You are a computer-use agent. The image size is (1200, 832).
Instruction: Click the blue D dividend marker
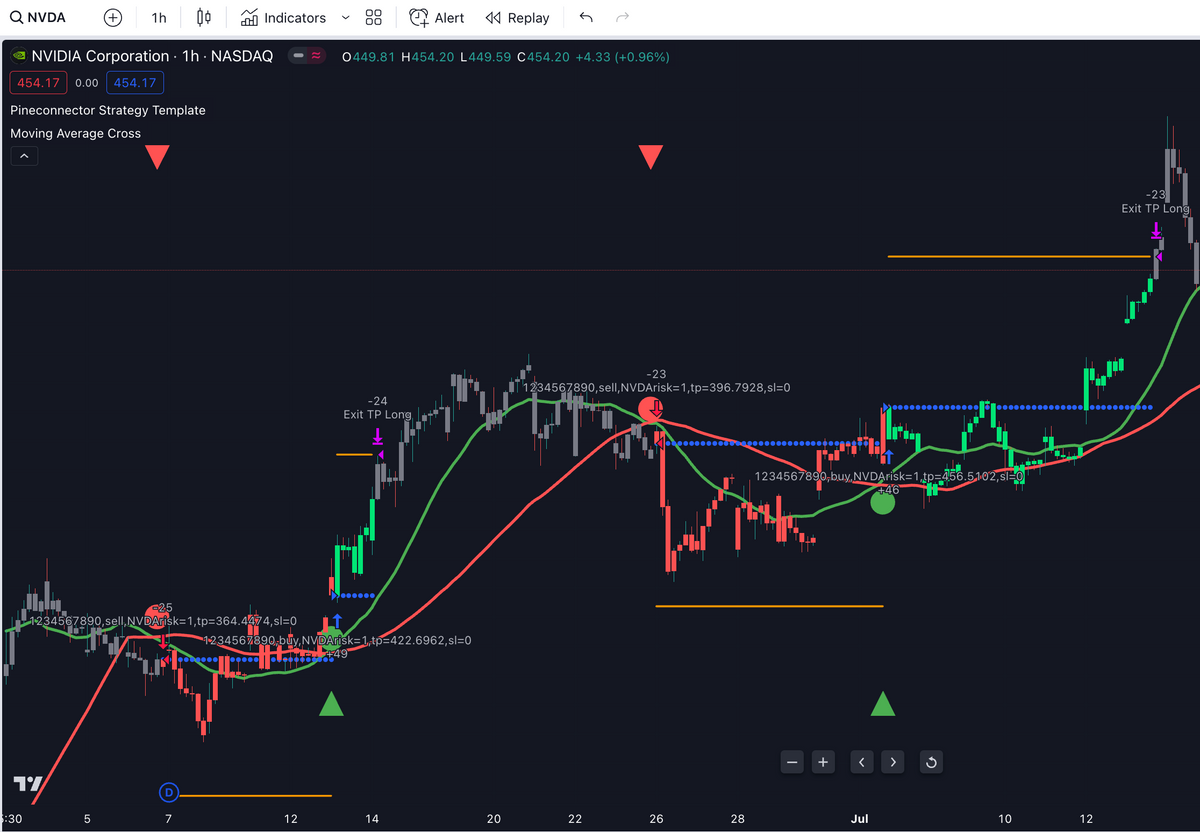tap(168, 793)
